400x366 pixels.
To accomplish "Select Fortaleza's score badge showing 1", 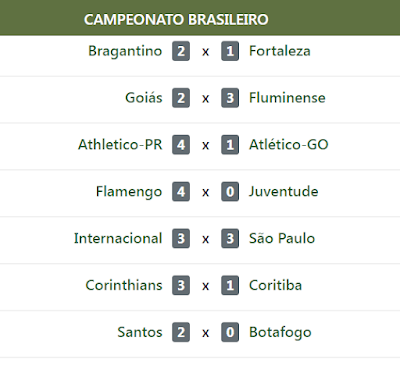I will pyautogui.click(x=230, y=51).
